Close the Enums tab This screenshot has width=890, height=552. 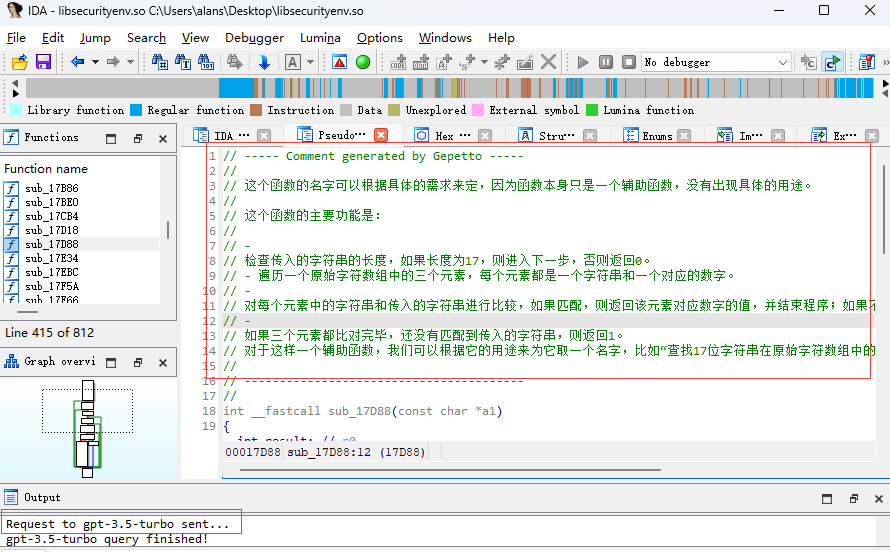684,136
